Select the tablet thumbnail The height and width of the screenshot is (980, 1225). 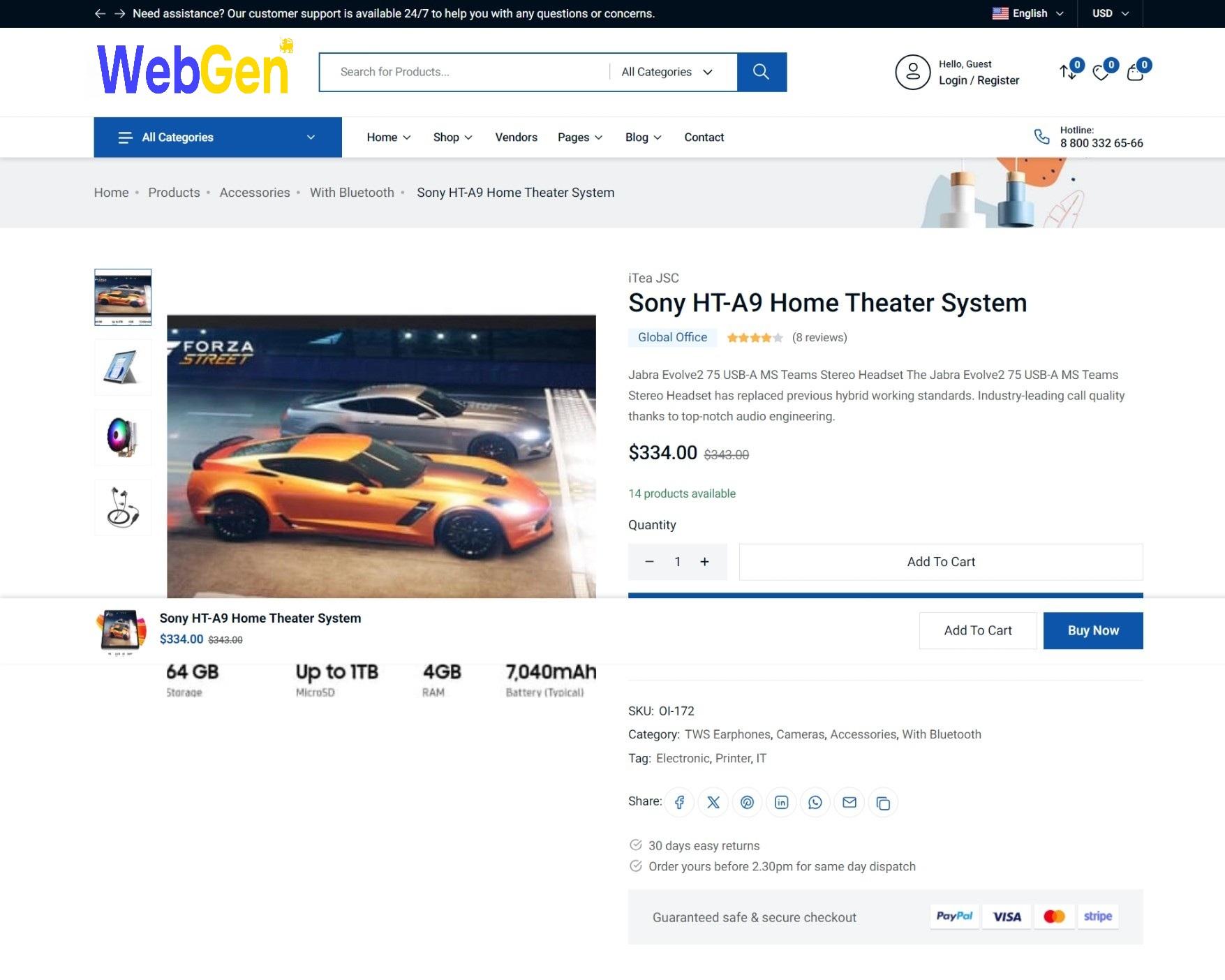click(x=123, y=367)
